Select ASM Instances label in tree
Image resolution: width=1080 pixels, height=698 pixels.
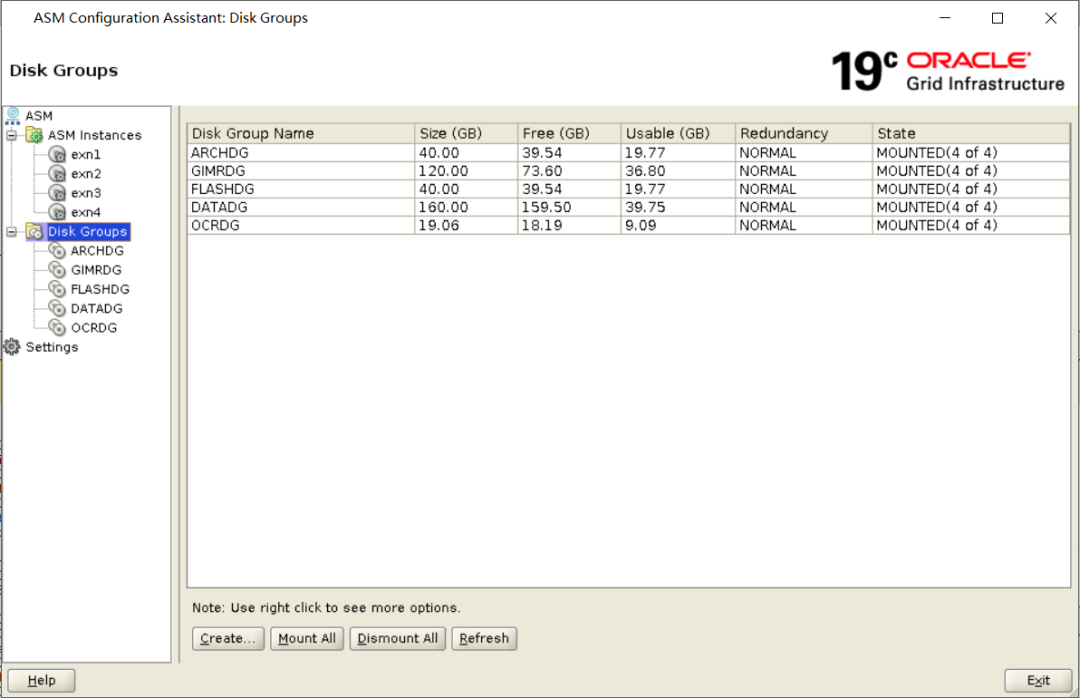coord(94,135)
